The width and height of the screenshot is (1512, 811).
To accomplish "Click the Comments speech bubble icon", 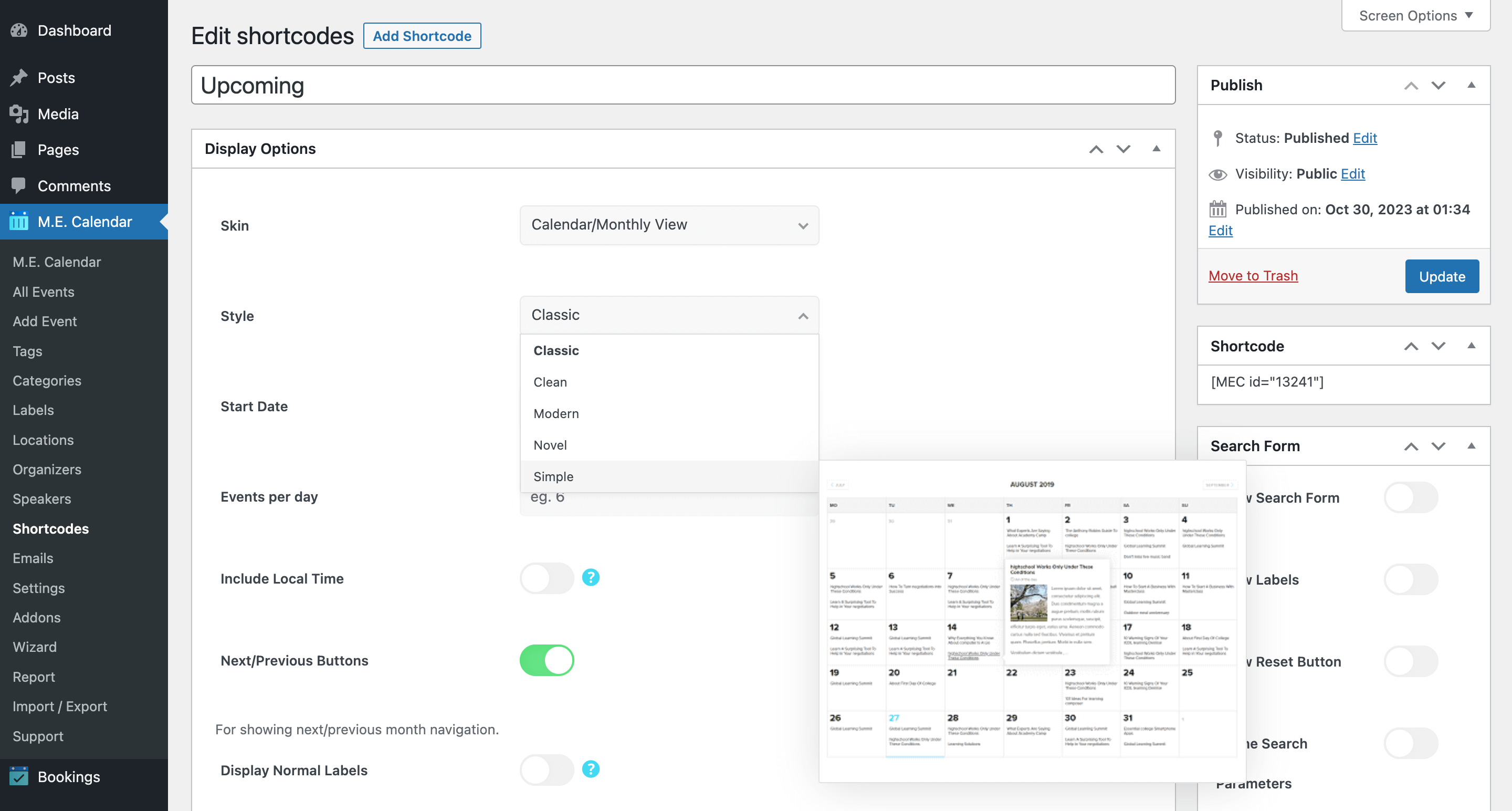I will click(x=19, y=185).
